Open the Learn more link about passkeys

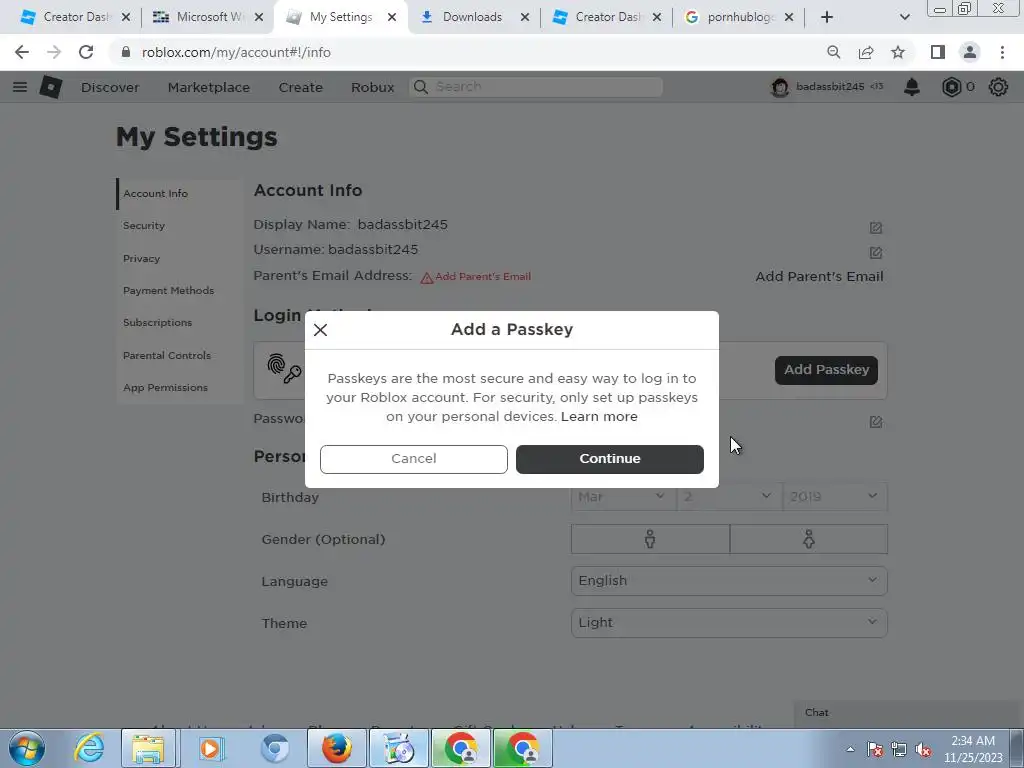click(599, 417)
